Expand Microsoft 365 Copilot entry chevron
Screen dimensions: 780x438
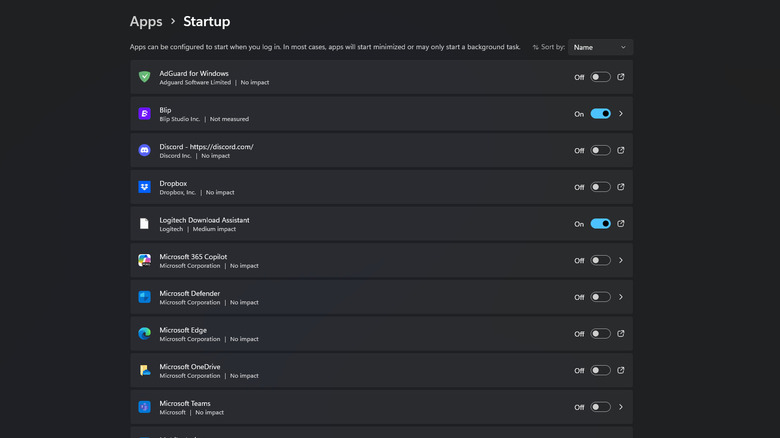point(621,260)
